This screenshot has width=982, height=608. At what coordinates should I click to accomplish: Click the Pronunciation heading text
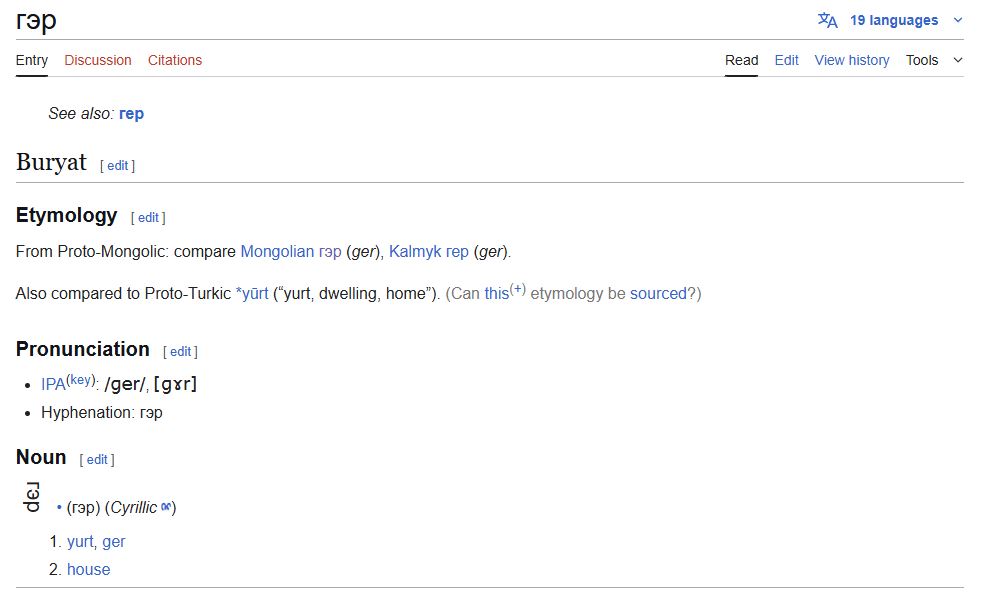(x=83, y=349)
